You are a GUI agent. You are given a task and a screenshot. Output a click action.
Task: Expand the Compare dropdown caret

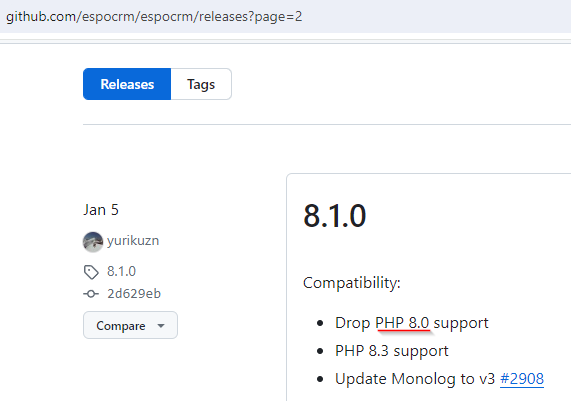pos(161,326)
